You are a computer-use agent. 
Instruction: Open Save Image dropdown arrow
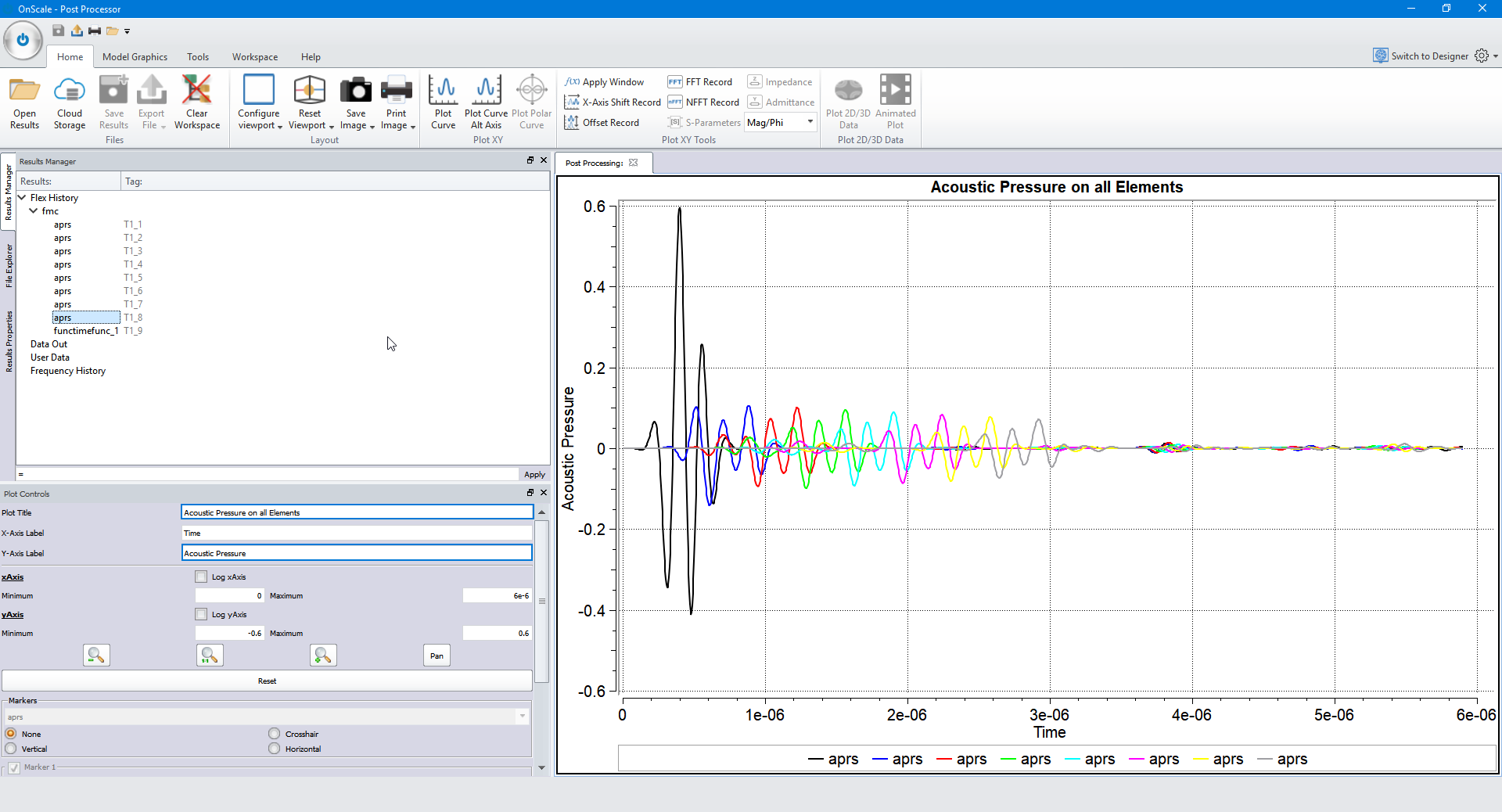coord(372,127)
